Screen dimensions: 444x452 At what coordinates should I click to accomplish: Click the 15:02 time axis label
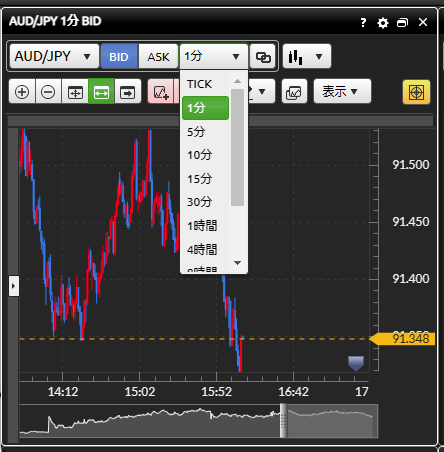[x=140, y=392]
